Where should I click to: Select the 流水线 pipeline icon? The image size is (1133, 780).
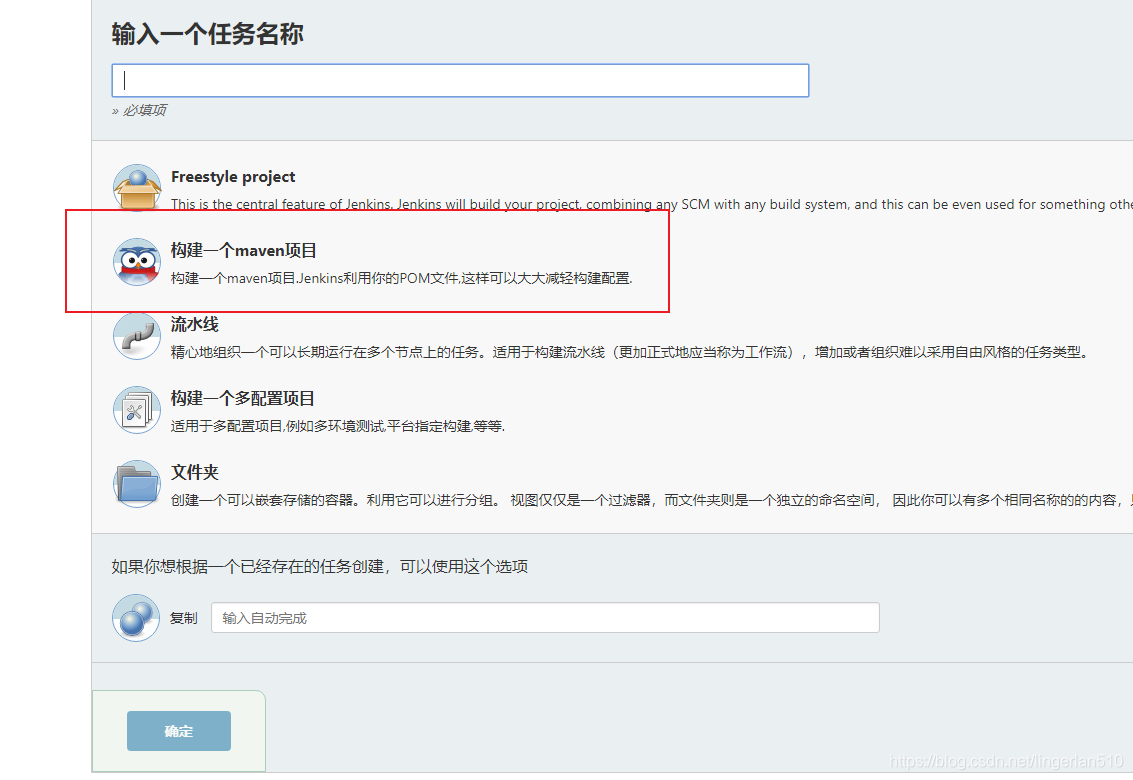137,336
